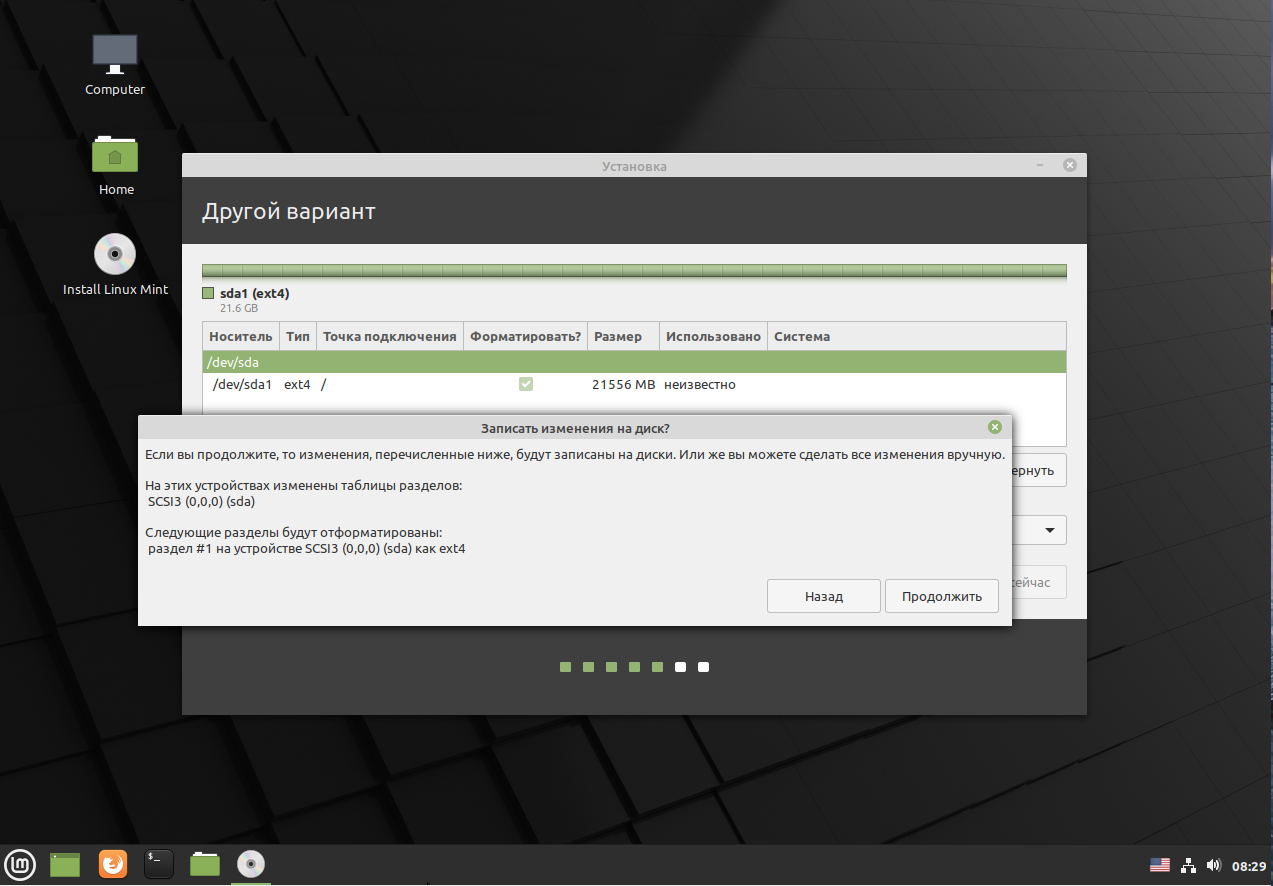Image resolution: width=1273 pixels, height=886 pixels.
Task: Show desktop via green taskbar button
Action: coord(65,864)
